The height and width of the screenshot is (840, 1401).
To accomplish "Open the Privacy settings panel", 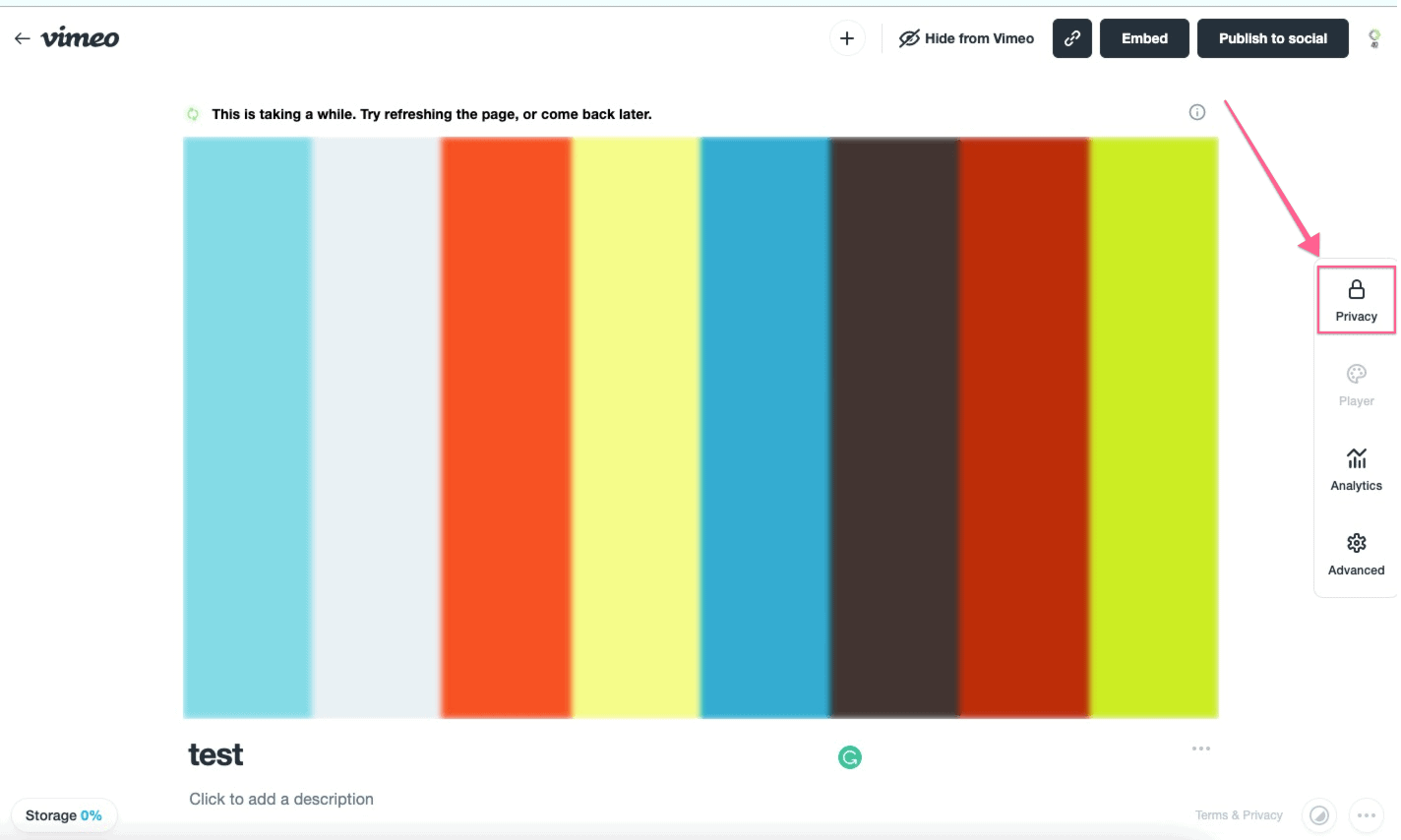I will 1356,298.
